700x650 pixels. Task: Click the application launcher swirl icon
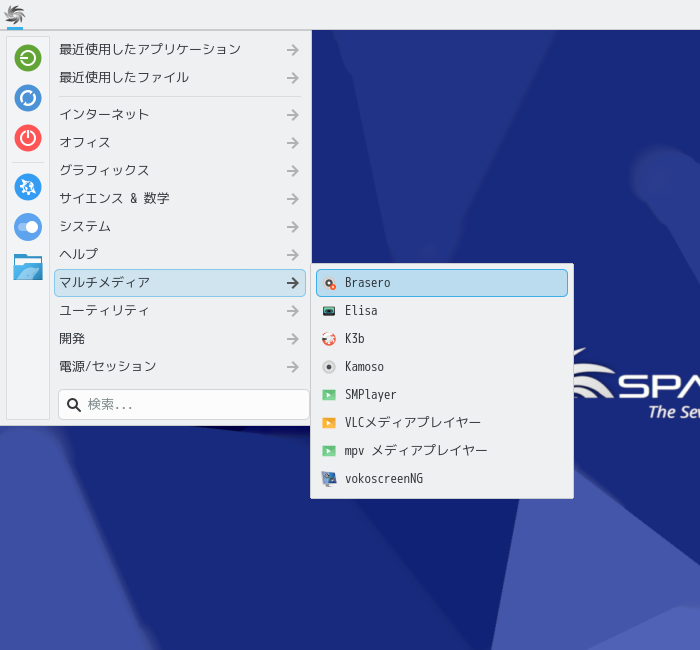pos(15,15)
